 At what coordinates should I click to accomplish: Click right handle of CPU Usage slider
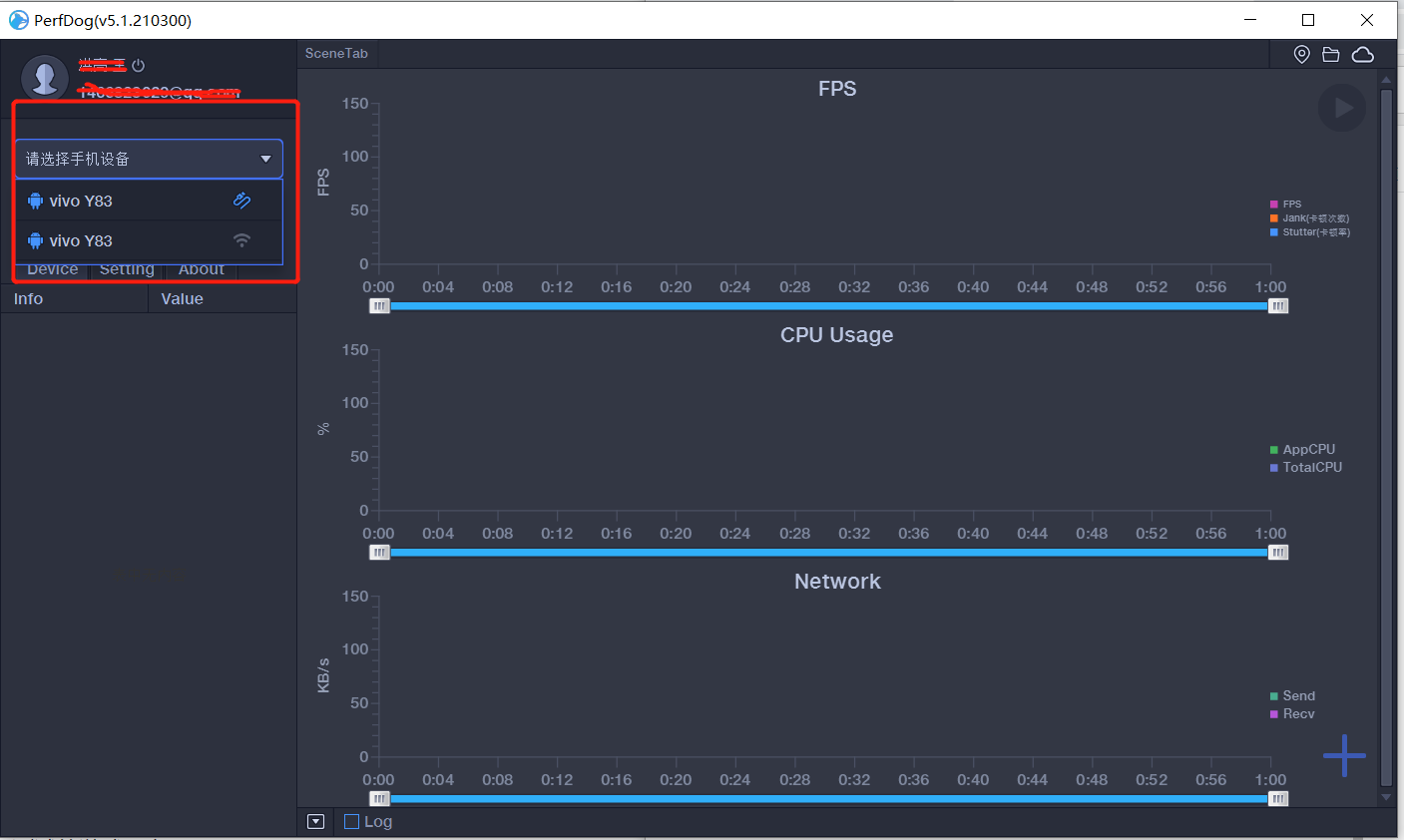(x=1278, y=553)
